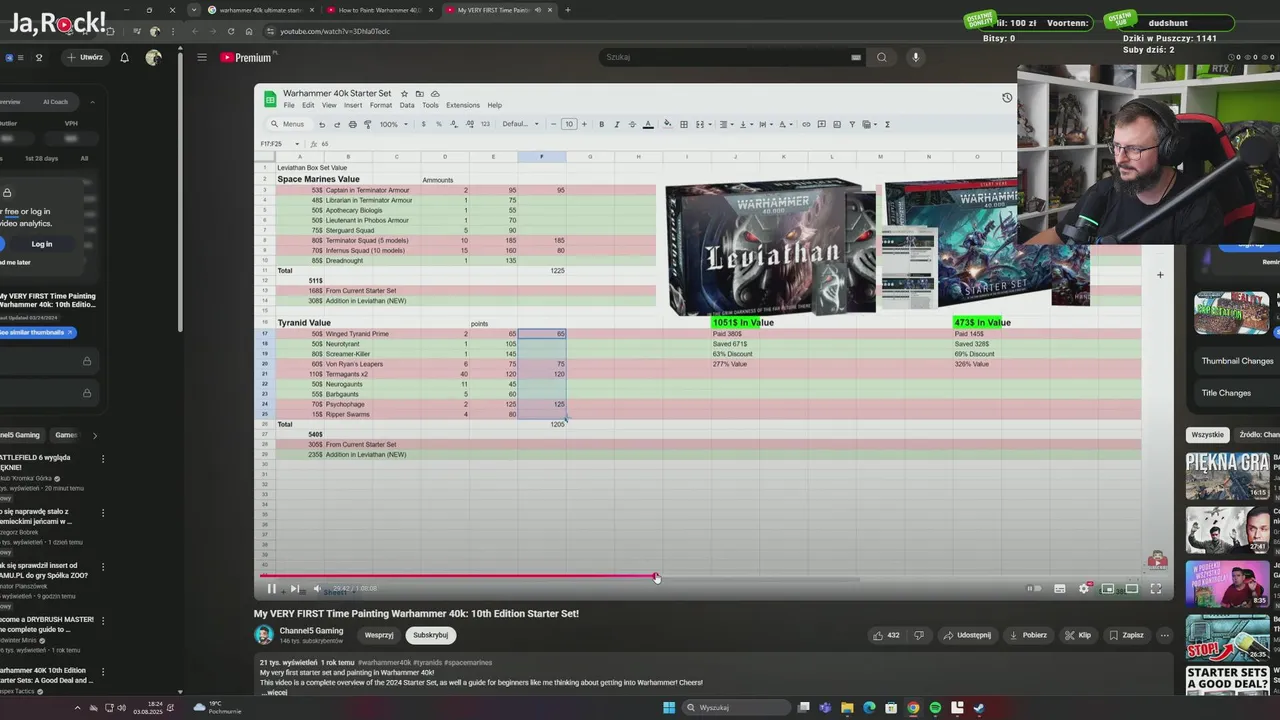Pause the YouTube video
Viewport: 1280px width, 720px height.
(x=271, y=589)
